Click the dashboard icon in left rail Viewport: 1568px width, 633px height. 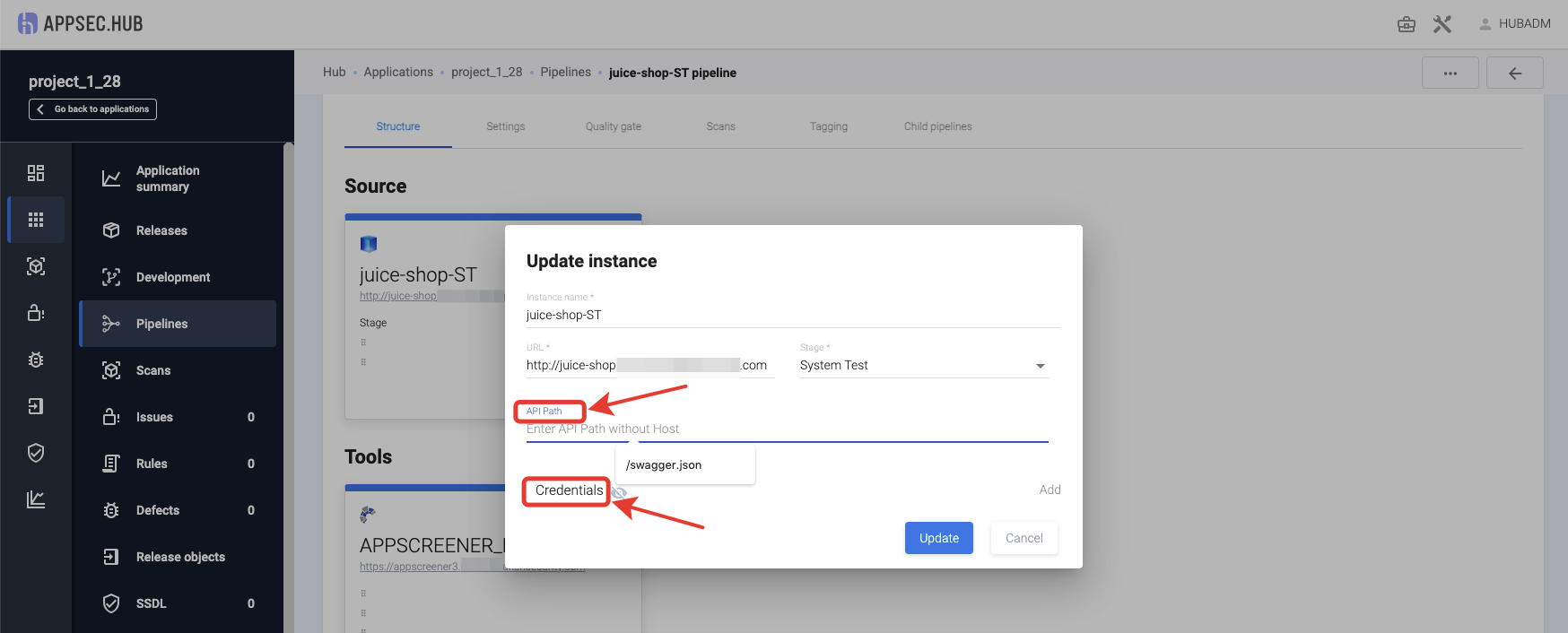click(x=36, y=173)
